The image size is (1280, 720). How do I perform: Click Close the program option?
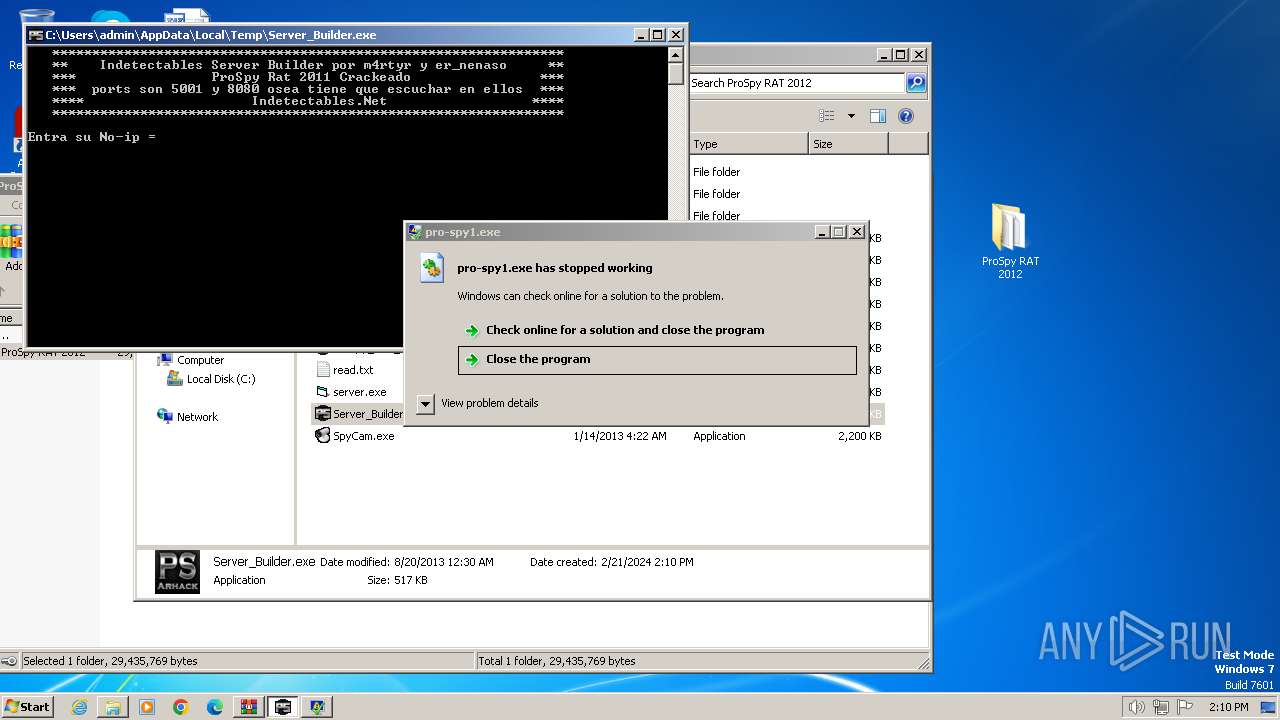click(657, 360)
